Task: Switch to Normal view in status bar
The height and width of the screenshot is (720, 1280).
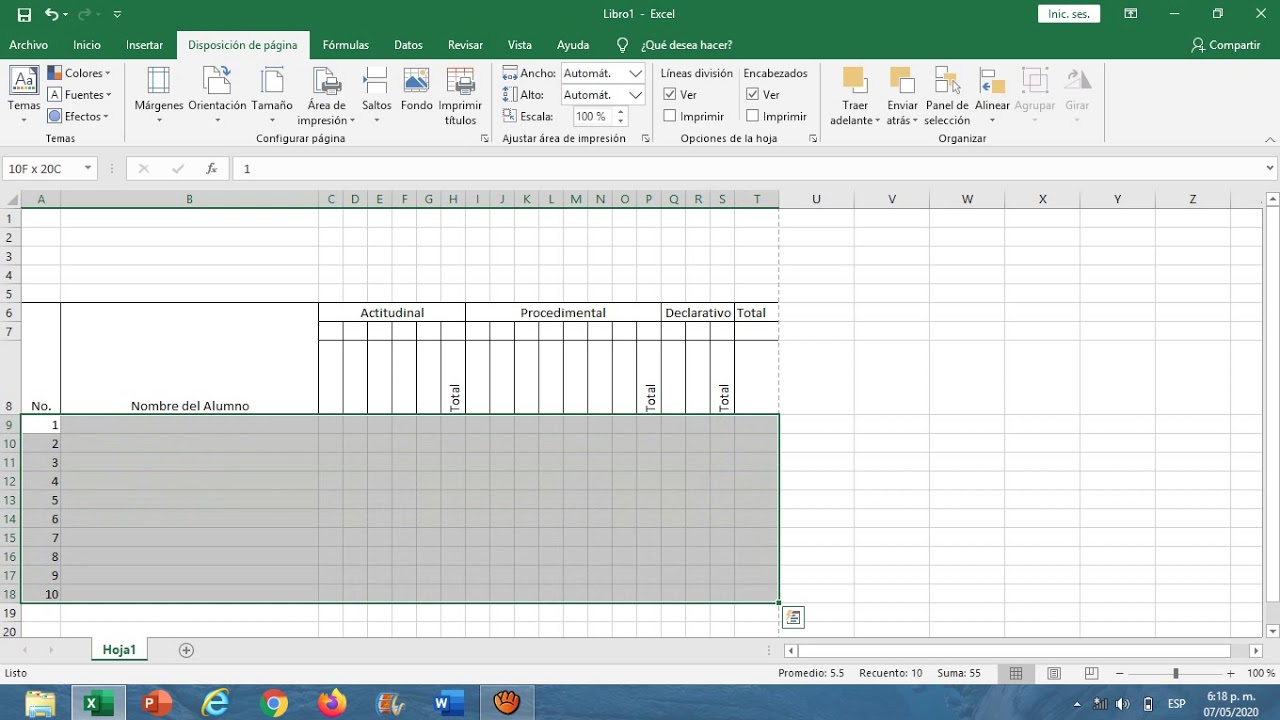Action: click(1016, 674)
